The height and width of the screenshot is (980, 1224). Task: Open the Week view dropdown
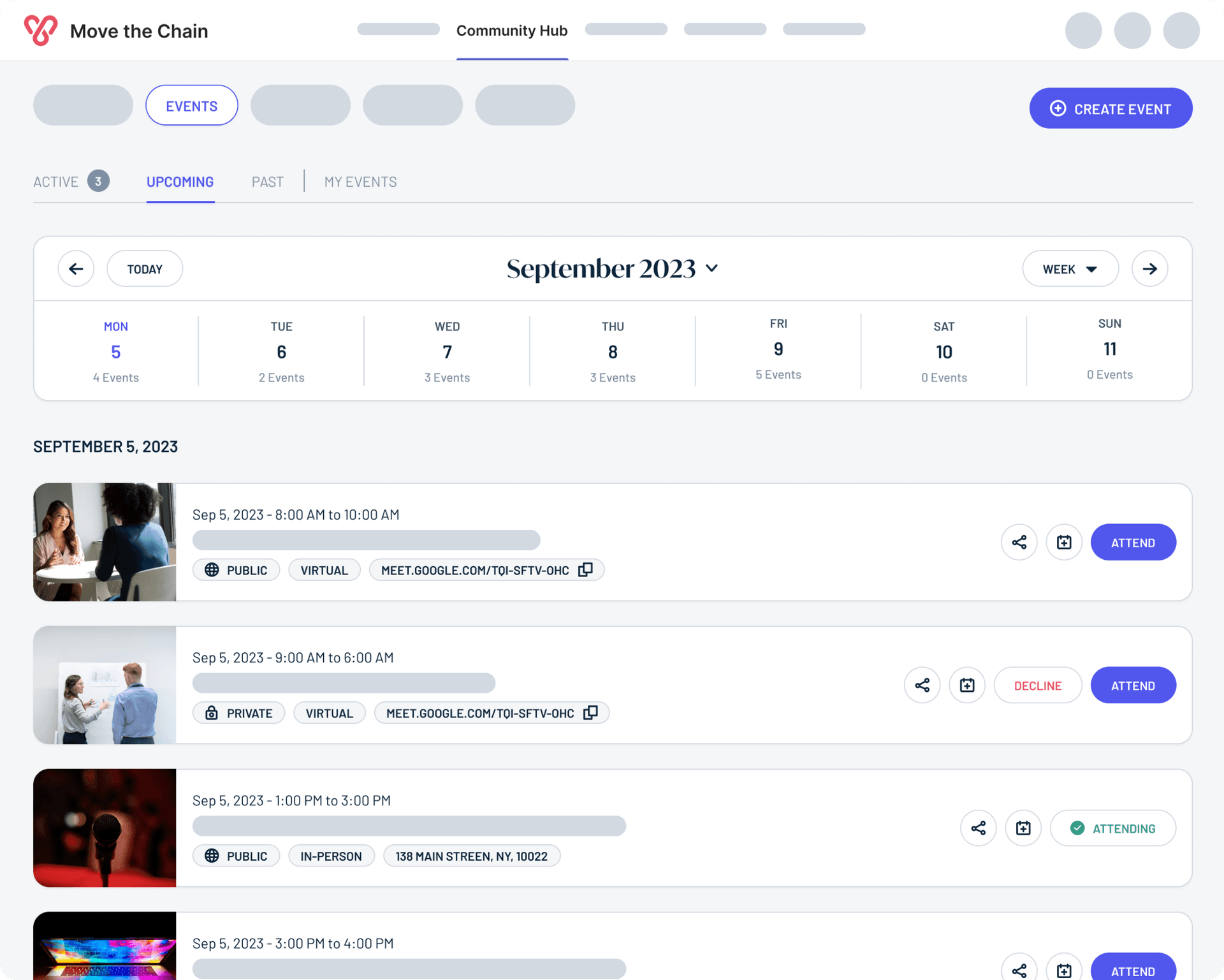click(x=1070, y=268)
